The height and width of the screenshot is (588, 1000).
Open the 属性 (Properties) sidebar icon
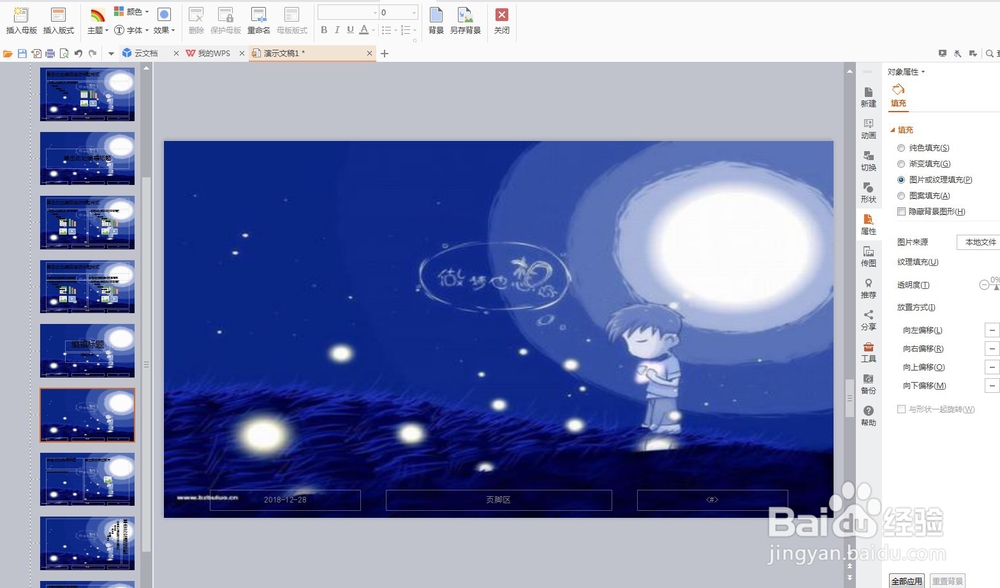click(x=868, y=224)
